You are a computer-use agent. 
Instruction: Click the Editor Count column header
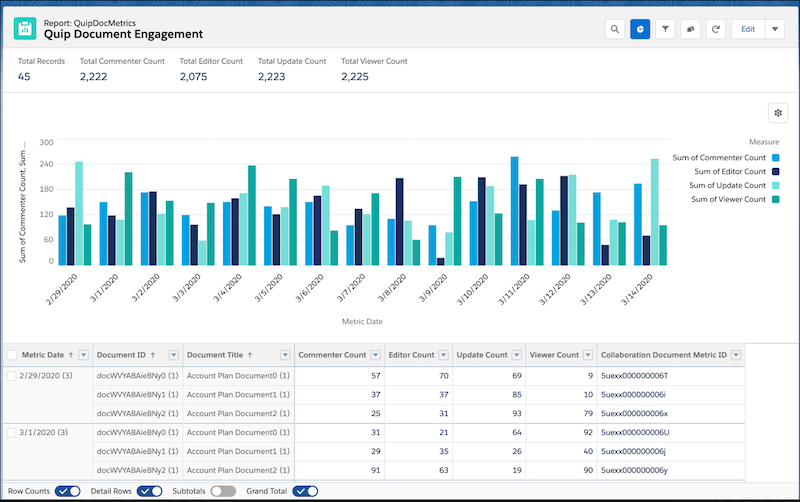411,355
